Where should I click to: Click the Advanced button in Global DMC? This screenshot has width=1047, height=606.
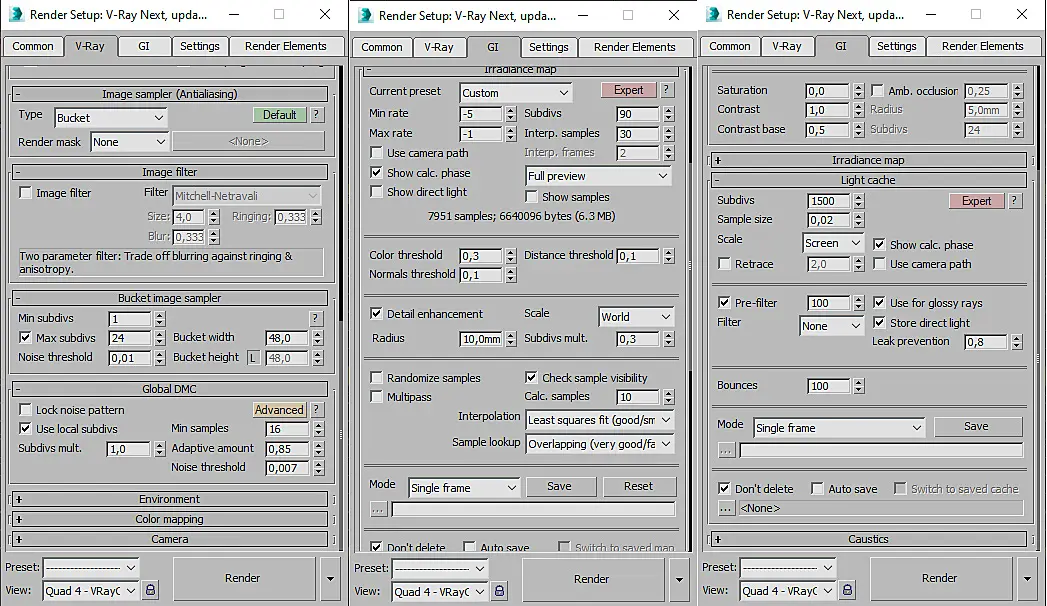pyautogui.click(x=279, y=410)
